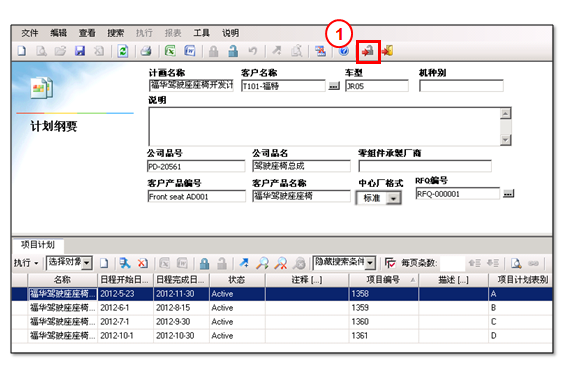Click the blue padlock icon in top toolbar
This screenshot has height=367, width=564.
(233, 51)
